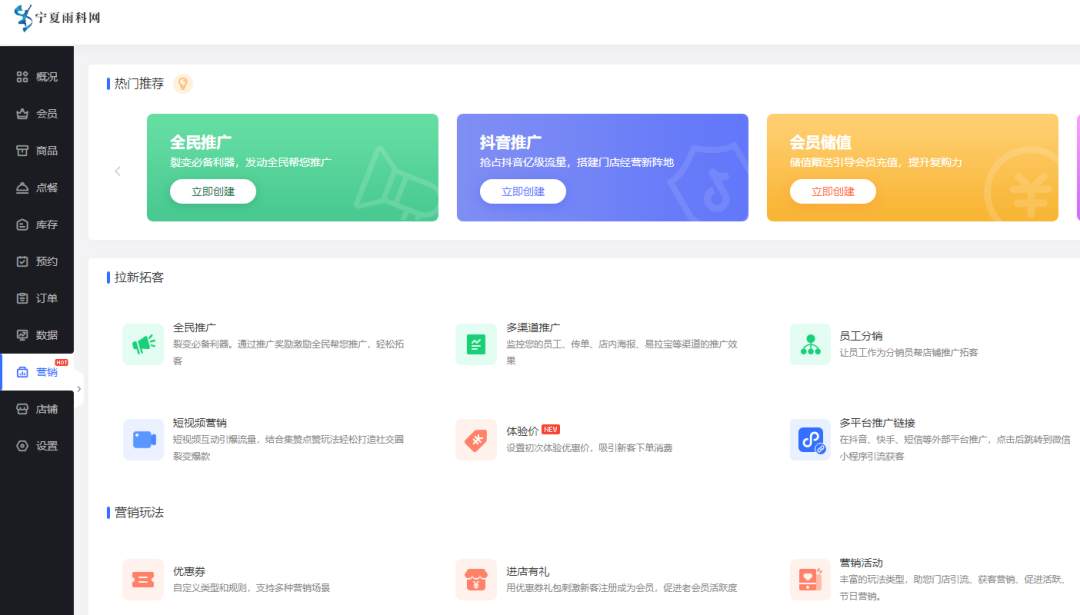Viewport: 1080px width, 615px height.
Task: Click the 全民推广 megaphone icon
Action: click(x=143, y=344)
